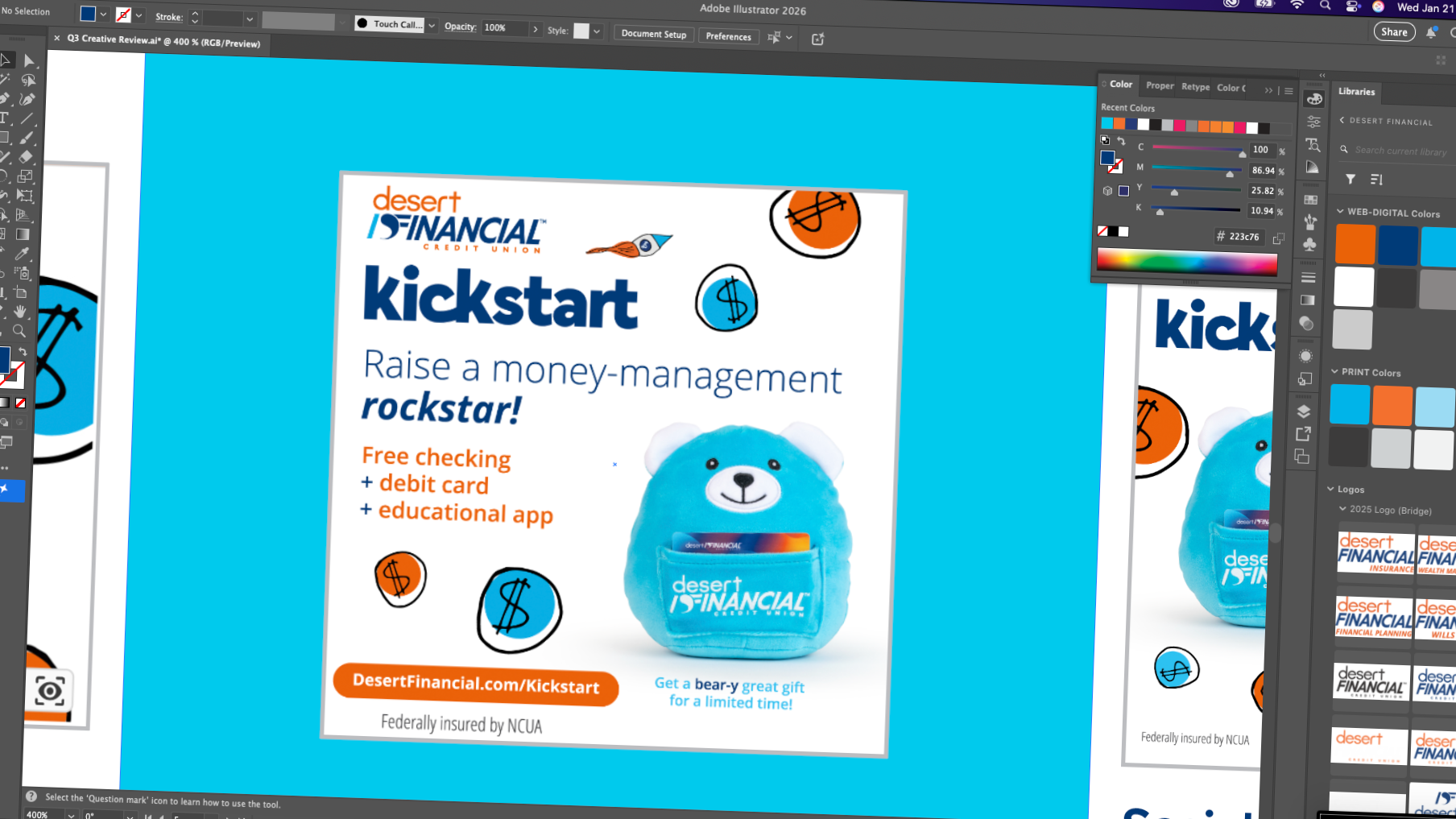Image resolution: width=1456 pixels, height=819 pixels.
Task: Open the Brushes panel from dock
Action: click(x=1310, y=221)
